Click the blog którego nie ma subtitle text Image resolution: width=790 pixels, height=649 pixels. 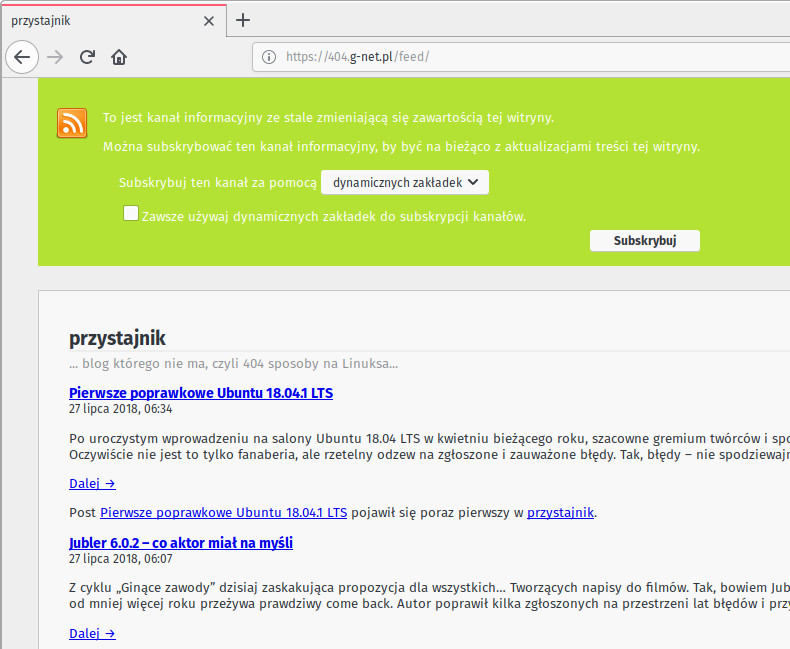pyautogui.click(x=233, y=364)
